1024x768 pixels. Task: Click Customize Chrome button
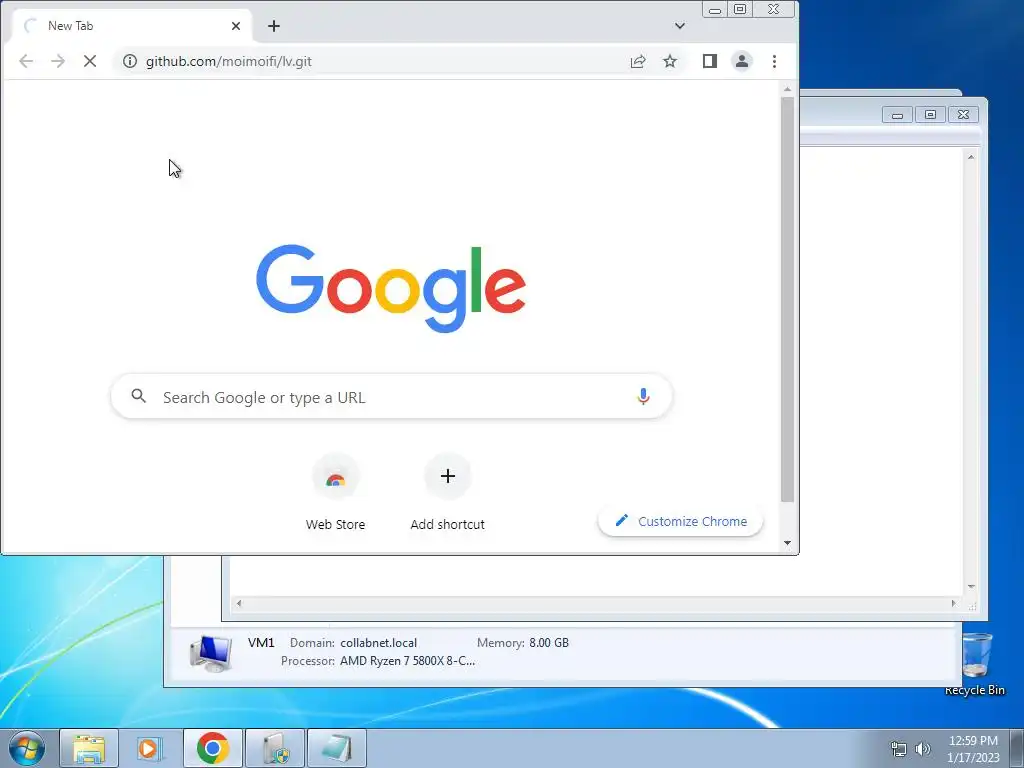pyautogui.click(x=680, y=521)
